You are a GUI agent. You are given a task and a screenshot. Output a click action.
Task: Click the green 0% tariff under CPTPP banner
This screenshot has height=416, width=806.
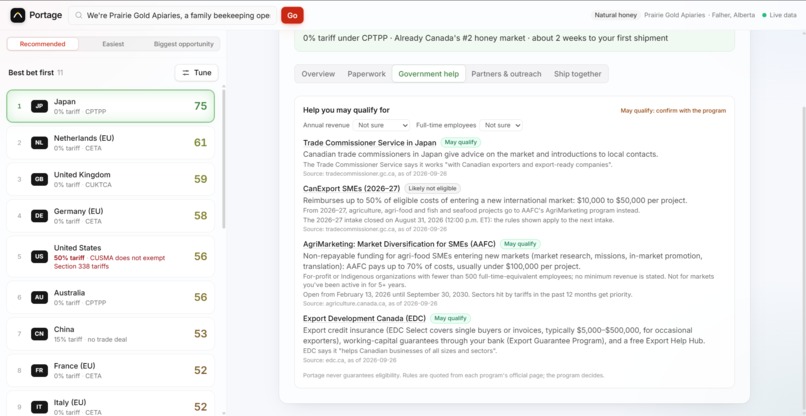pyautogui.click(x=515, y=39)
